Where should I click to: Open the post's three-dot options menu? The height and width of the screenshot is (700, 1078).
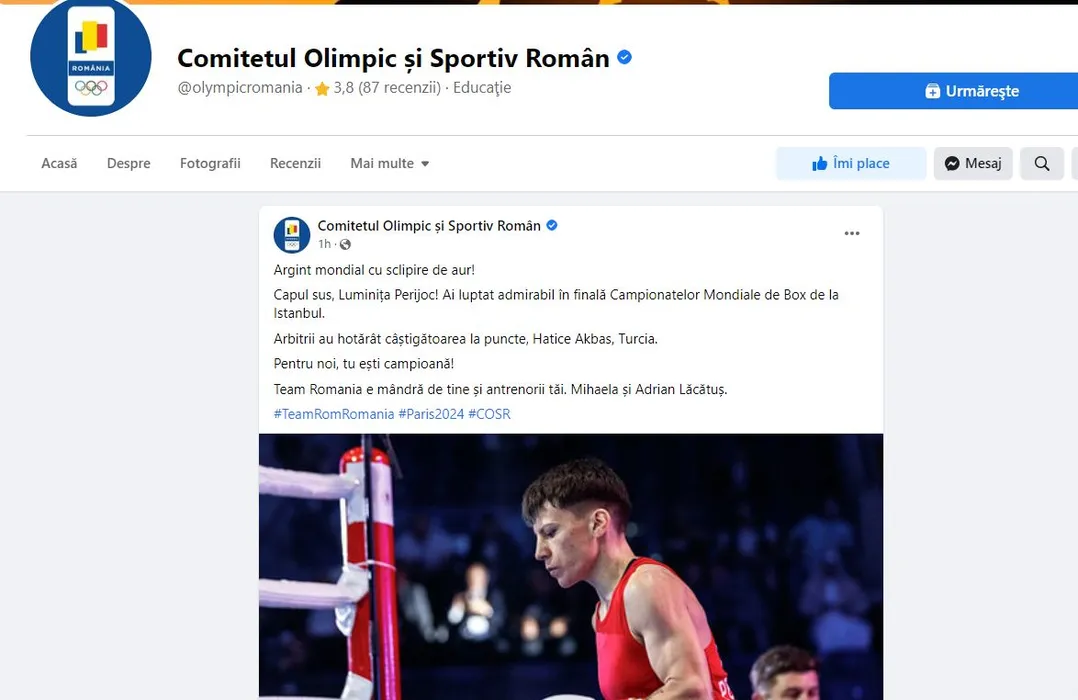click(852, 233)
